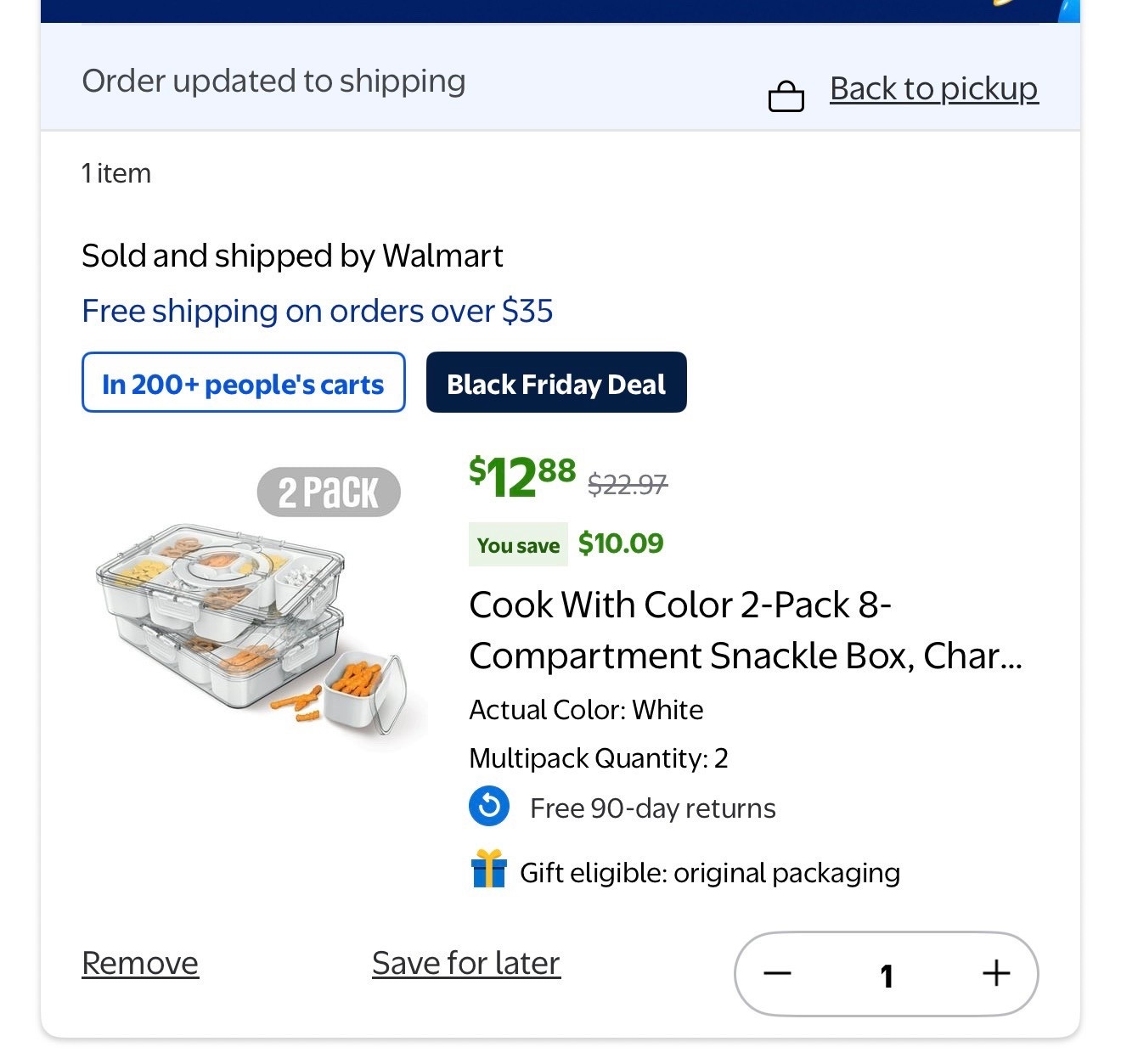Click the 2 Pack image label

pyautogui.click(x=329, y=493)
